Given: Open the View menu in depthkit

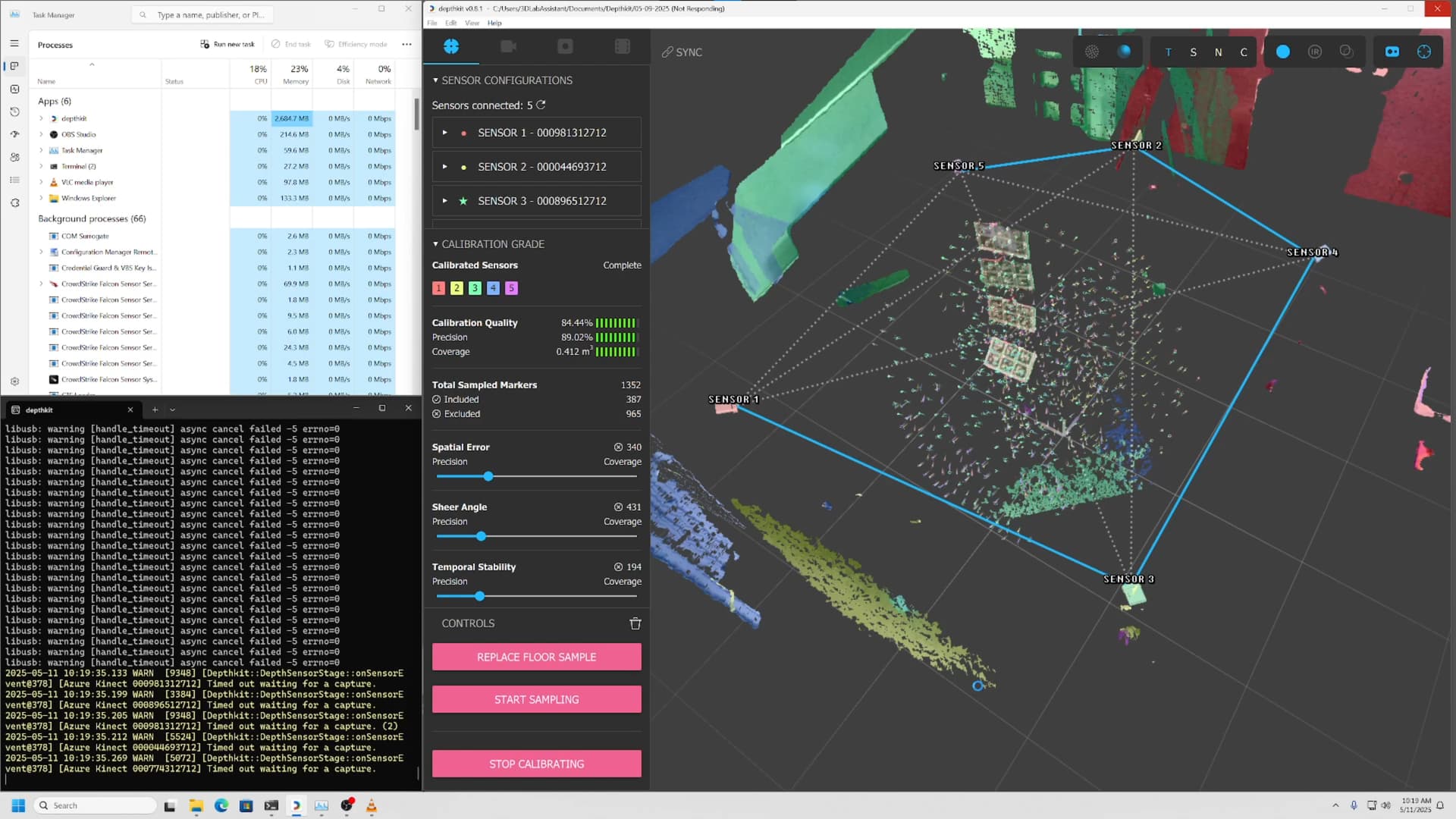Looking at the screenshot, I should pyautogui.click(x=472, y=23).
